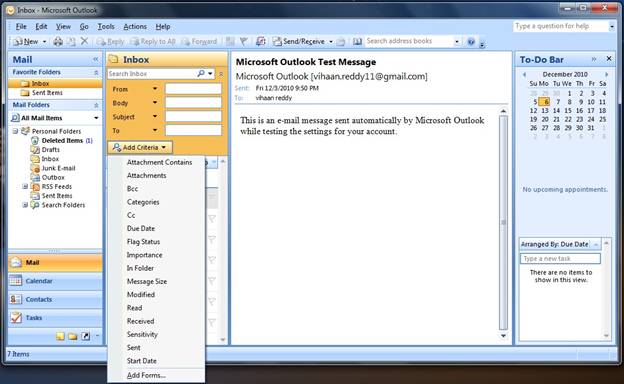Image resolution: width=624 pixels, height=384 pixels.
Task: Open the Address Book icon
Action: click(357, 41)
